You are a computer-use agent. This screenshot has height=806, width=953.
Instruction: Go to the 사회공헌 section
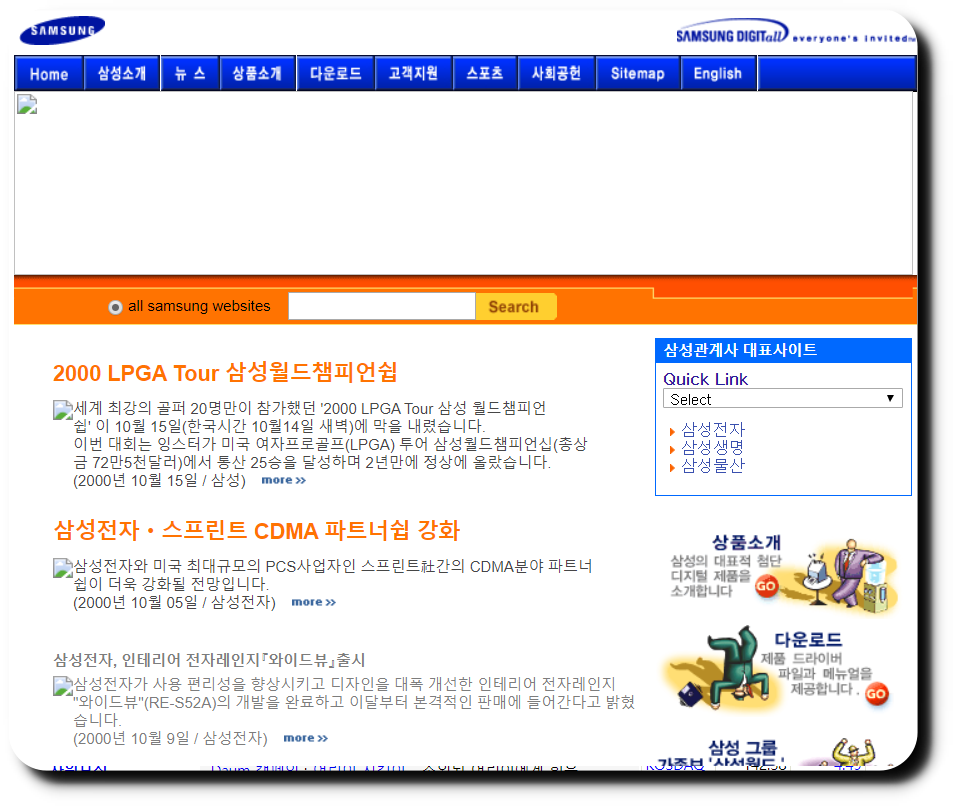(556, 74)
